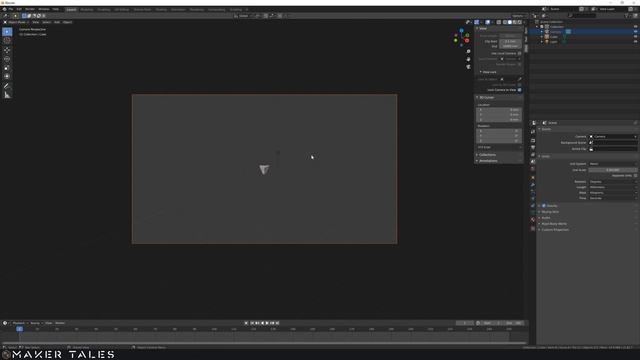Image resolution: width=640 pixels, height=360 pixels.
Task: Open the Render menu
Action: tap(30, 9)
